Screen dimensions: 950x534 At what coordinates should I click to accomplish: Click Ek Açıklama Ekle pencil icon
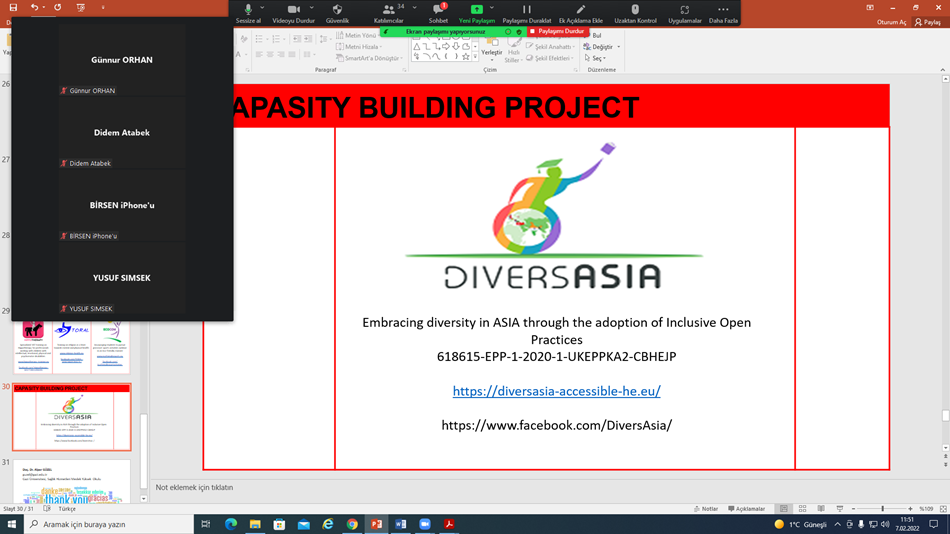(x=581, y=10)
